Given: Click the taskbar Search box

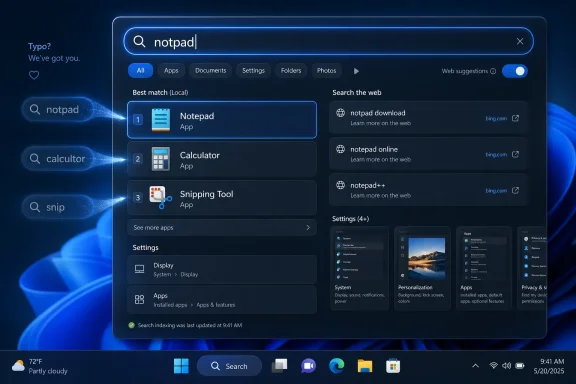Looking at the screenshot, I should point(229,366).
